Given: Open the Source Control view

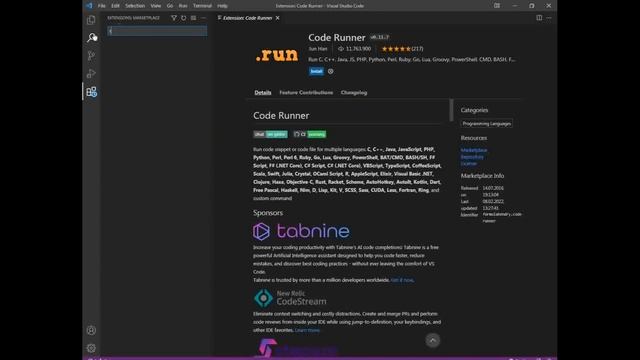Looking at the screenshot, I should pyautogui.click(x=91, y=56).
